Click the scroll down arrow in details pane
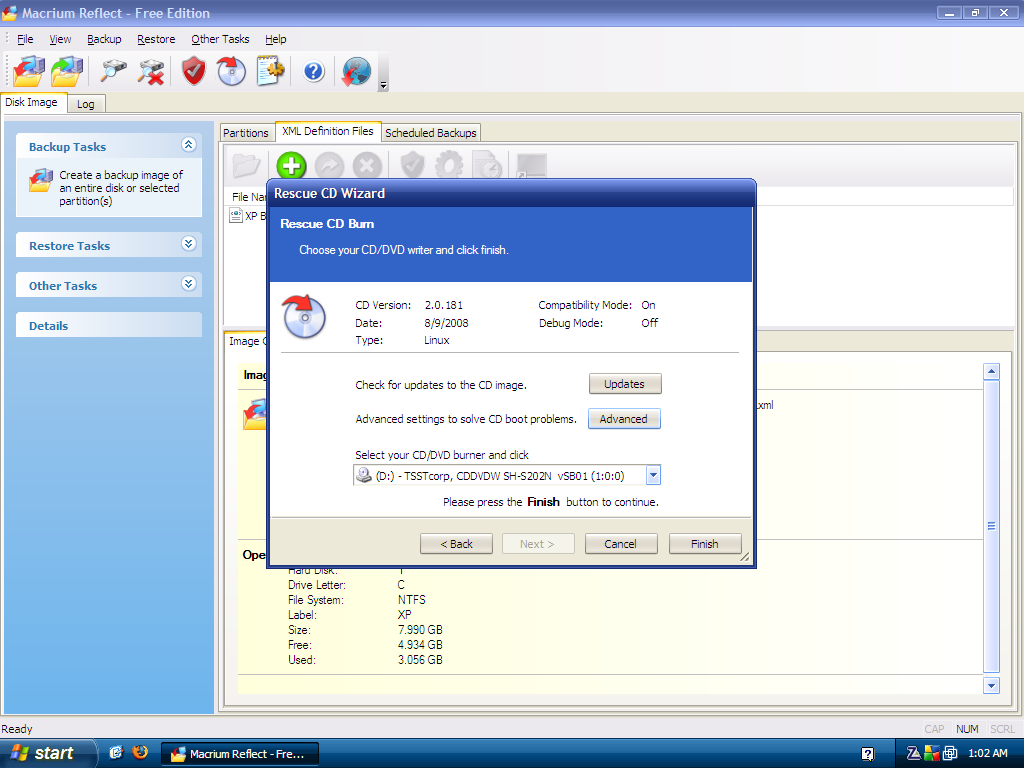 coord(991,685)
